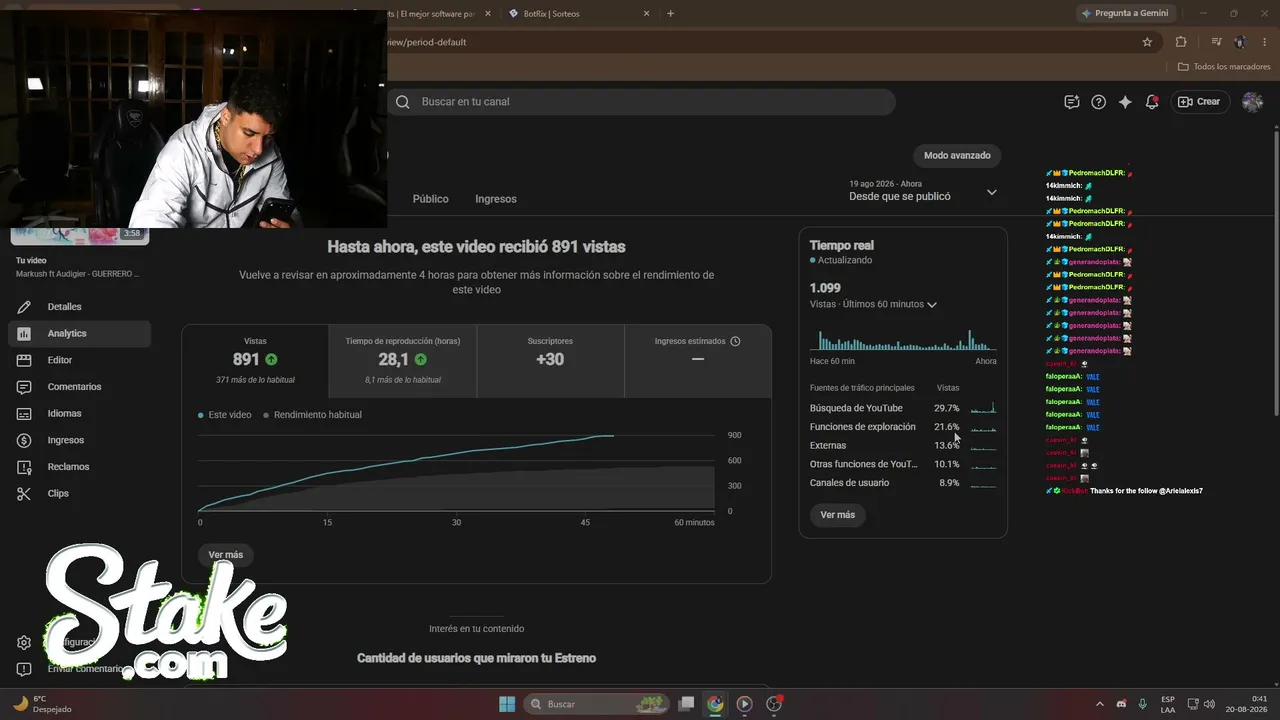Click the Comentarios speech bubble icon
Screen dimensions: 1280x720
pos(25,387)
